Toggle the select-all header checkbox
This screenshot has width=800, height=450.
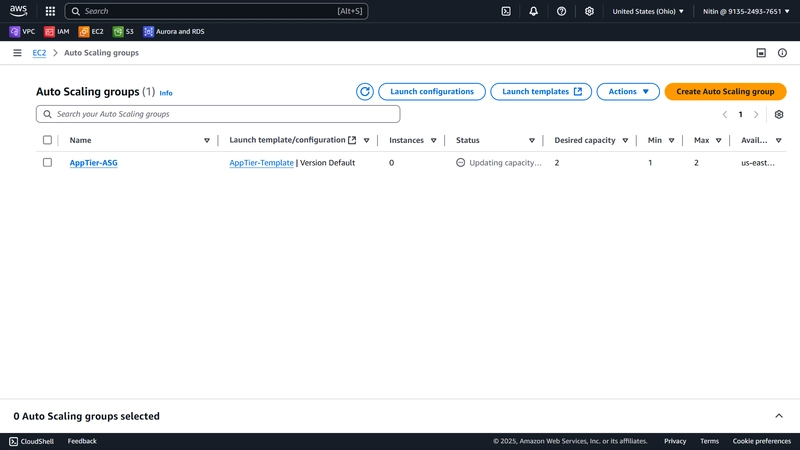pyautogui.click(x=47, y=140)
